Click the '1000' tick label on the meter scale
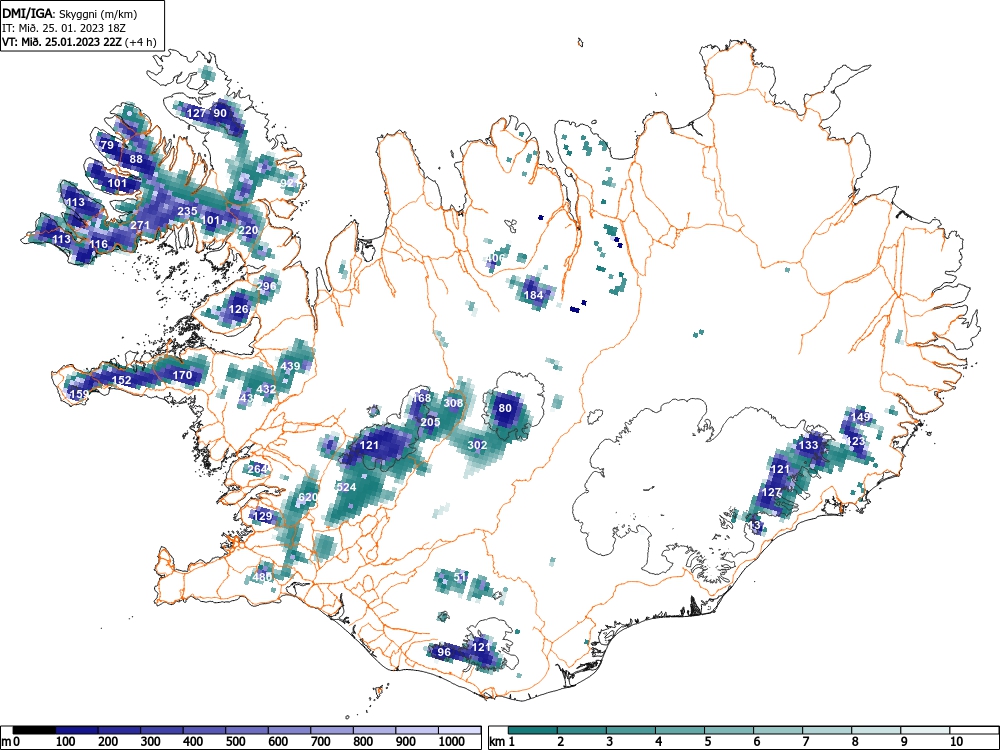 coord(452,741)
